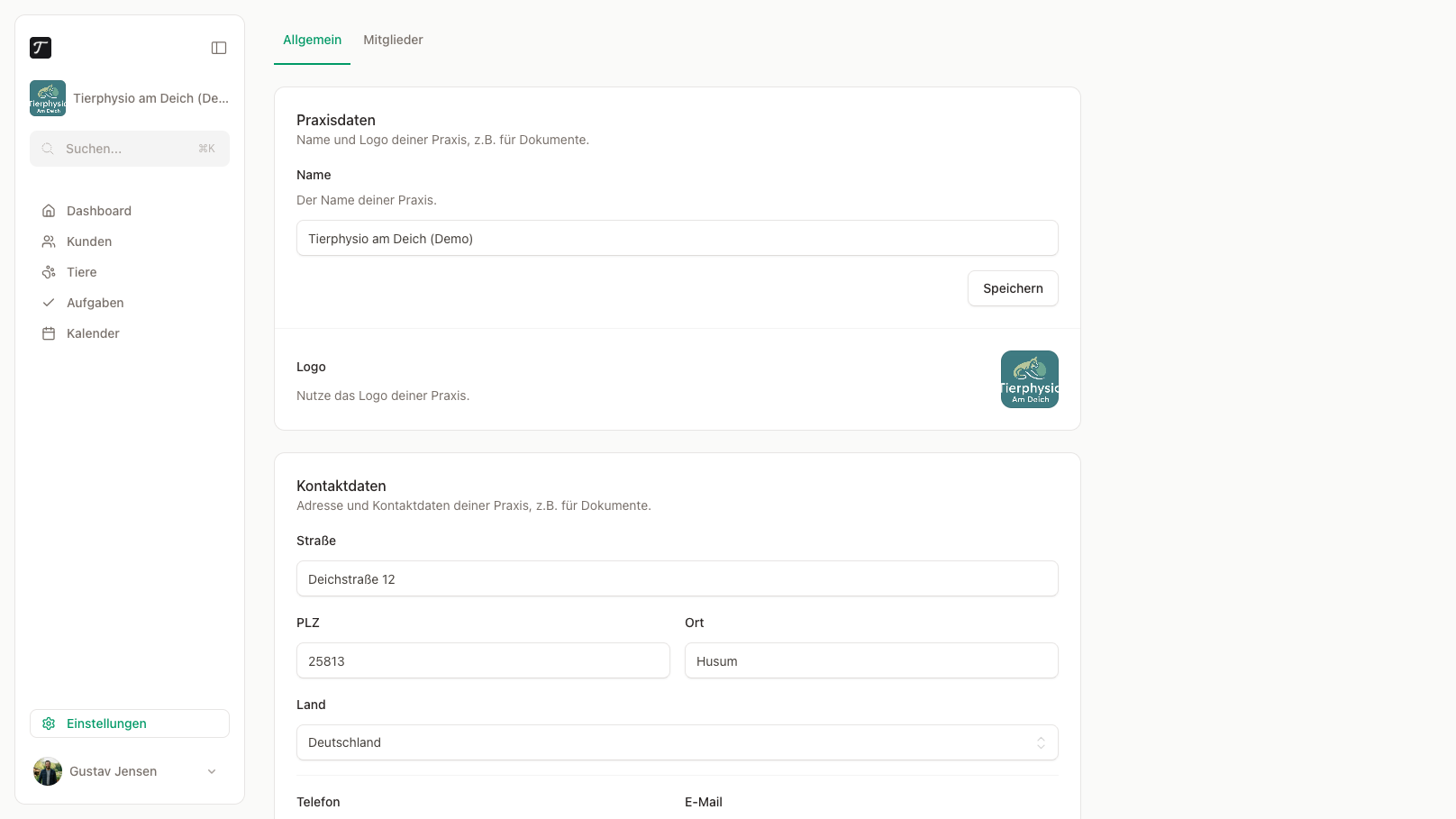Viewport: 1456px width, 819px height.
Task: Open Einstellungen
Action: (x=130, y=723)
